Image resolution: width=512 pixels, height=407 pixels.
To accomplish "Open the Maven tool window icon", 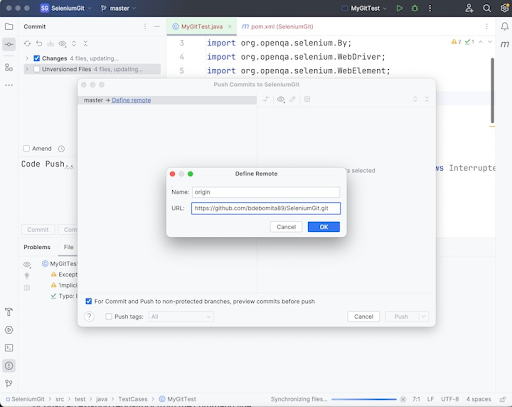I will (x=505, y=44).
